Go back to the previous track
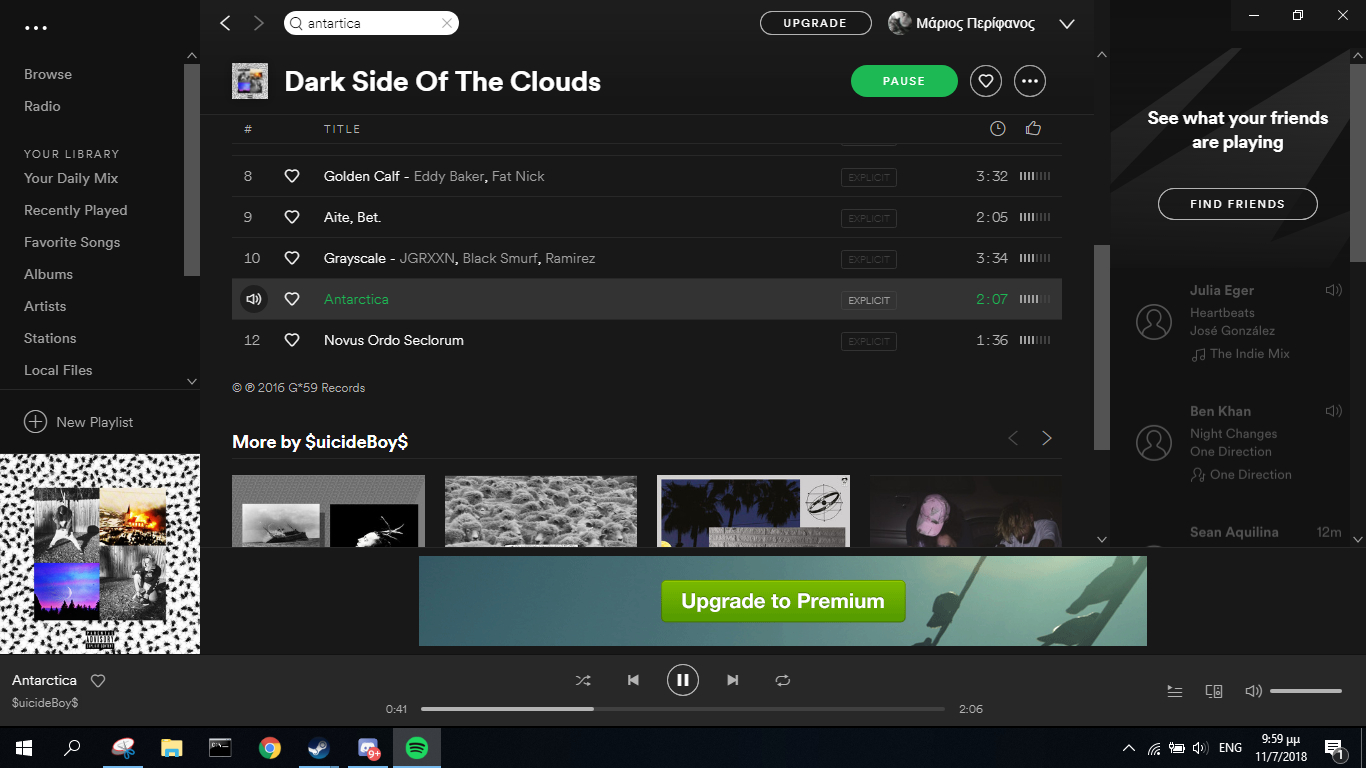 click(x=633, y=680)
